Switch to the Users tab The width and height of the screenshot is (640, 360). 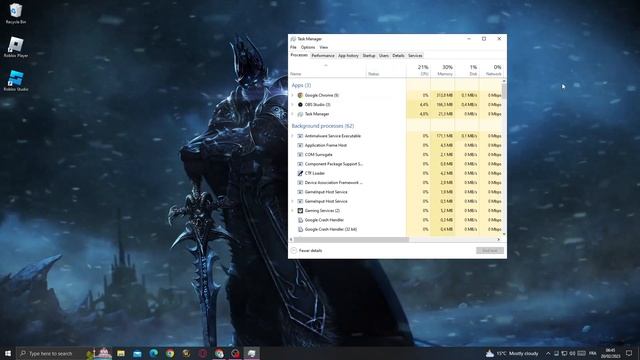(x=384, y=56)
